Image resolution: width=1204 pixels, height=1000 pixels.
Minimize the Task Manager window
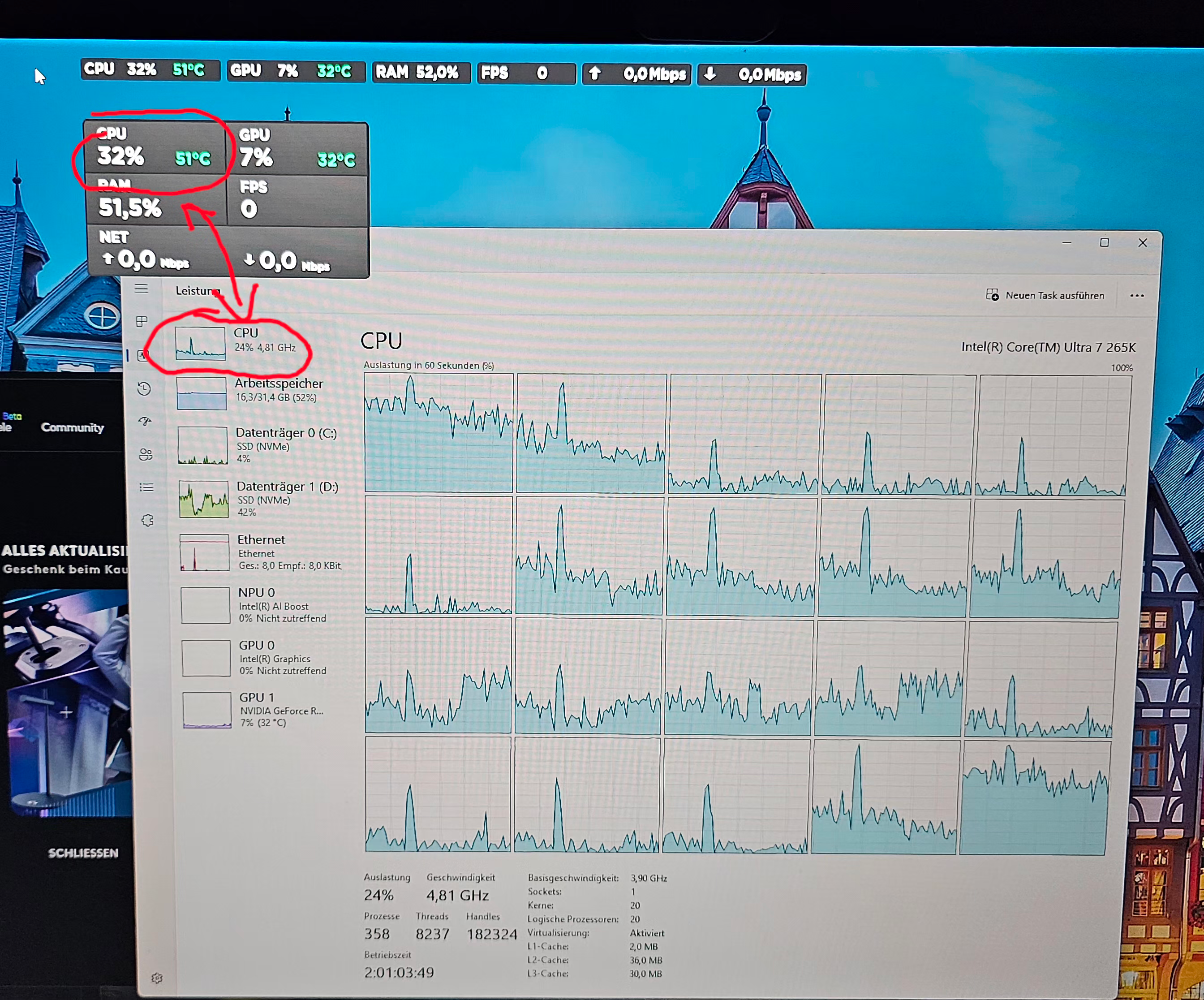click(x=1066, y=242)
